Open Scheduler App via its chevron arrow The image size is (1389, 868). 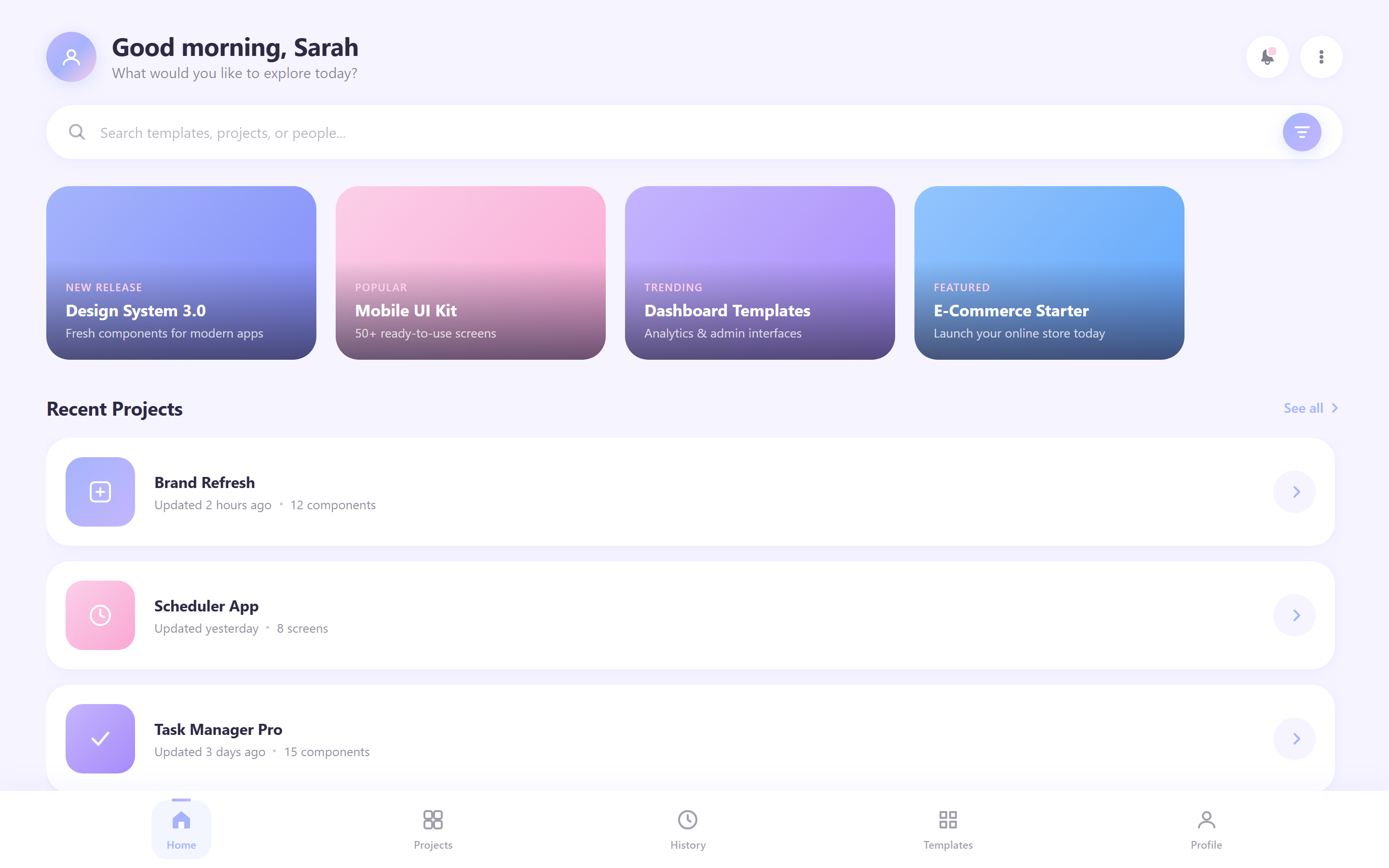point(1294,615)
